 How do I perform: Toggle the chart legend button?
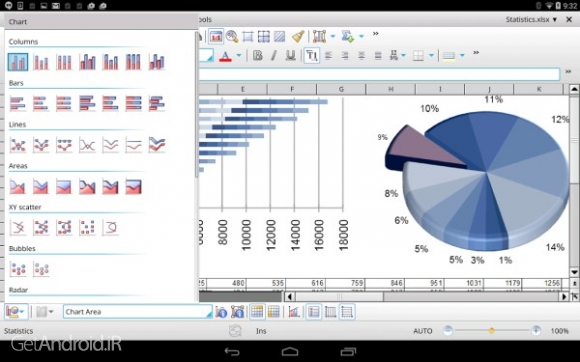click(x=314, y=312)
